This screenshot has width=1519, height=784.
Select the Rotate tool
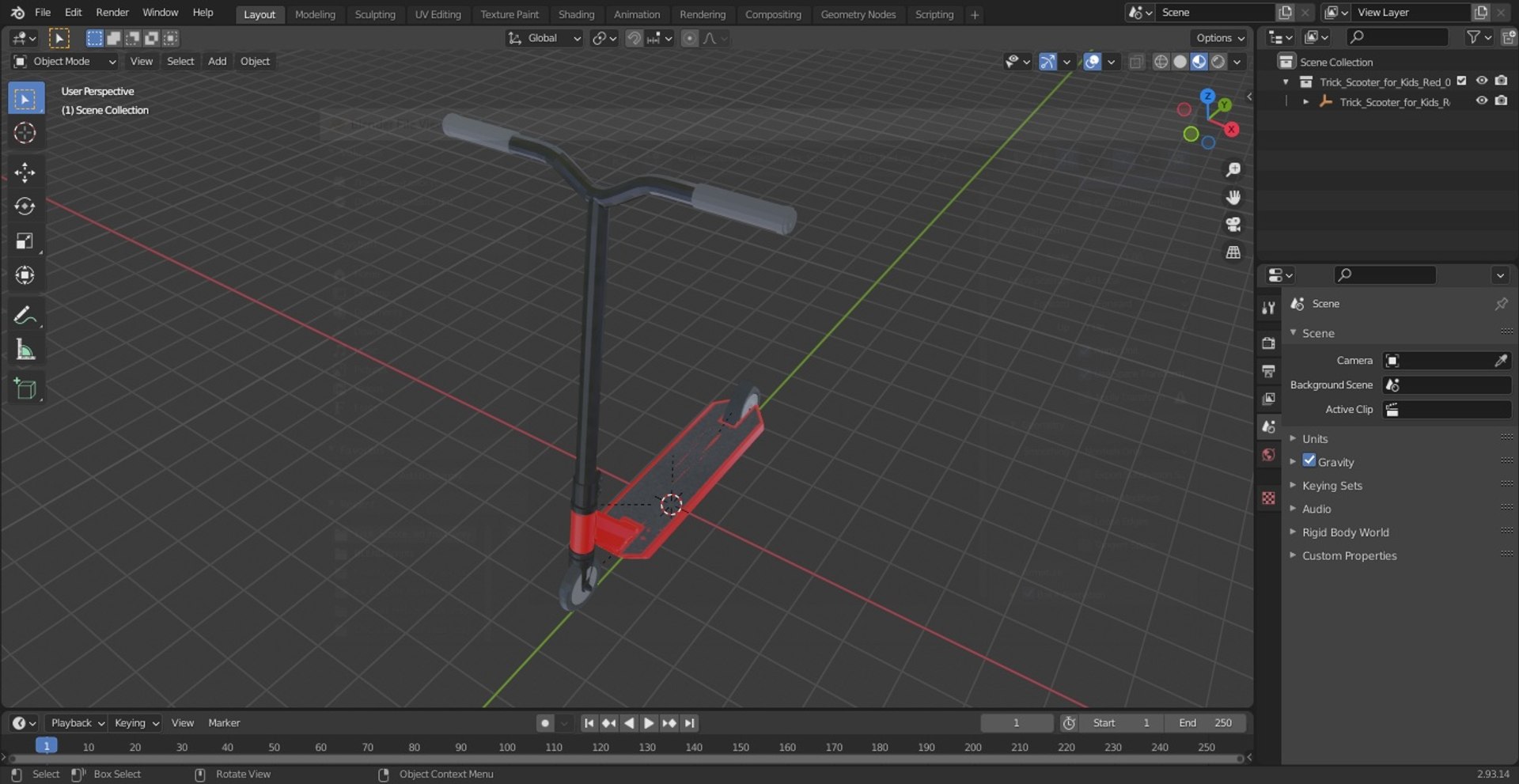25,206
